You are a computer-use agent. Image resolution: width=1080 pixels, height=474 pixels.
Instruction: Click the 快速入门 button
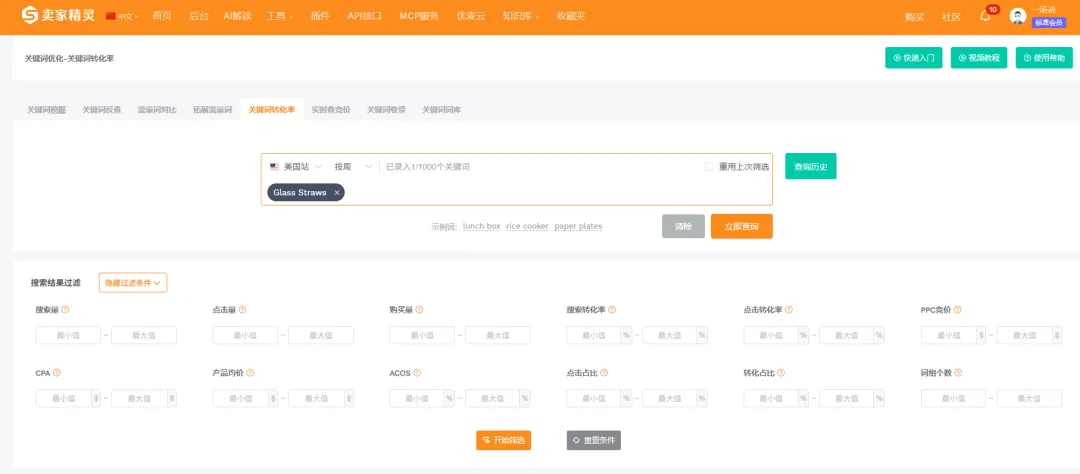pyautogui.click(x=913, y=58)
